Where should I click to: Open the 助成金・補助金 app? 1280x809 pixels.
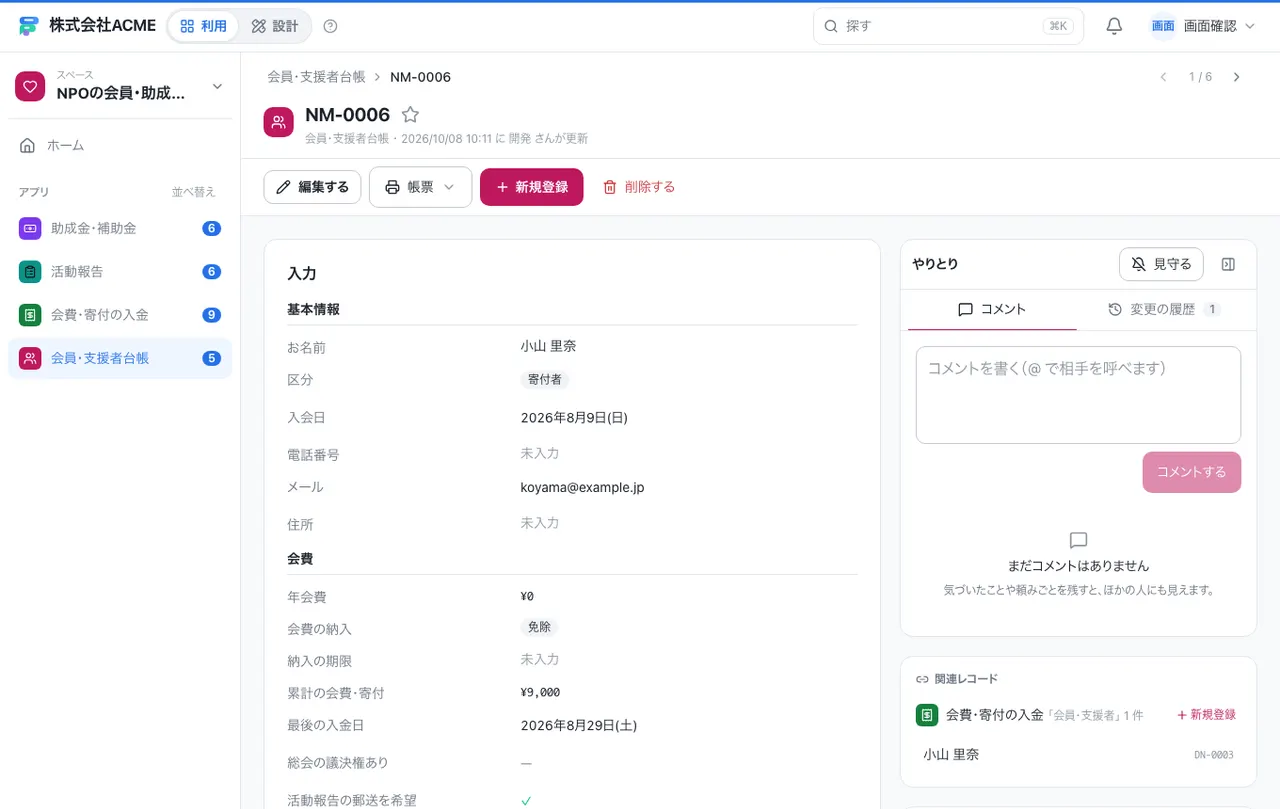click(120, 228)
